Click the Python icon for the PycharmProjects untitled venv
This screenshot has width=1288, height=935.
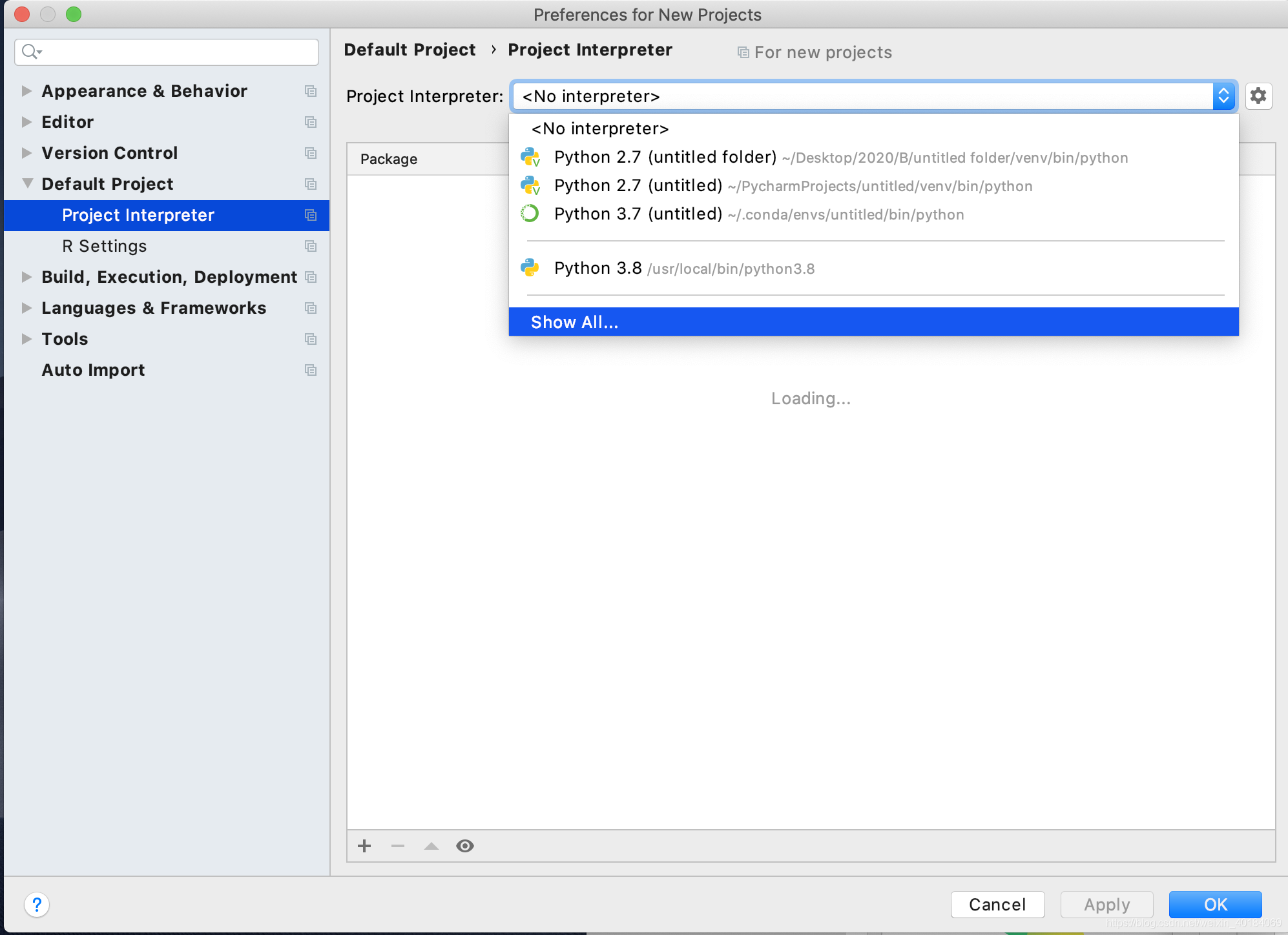click(530, 185)
